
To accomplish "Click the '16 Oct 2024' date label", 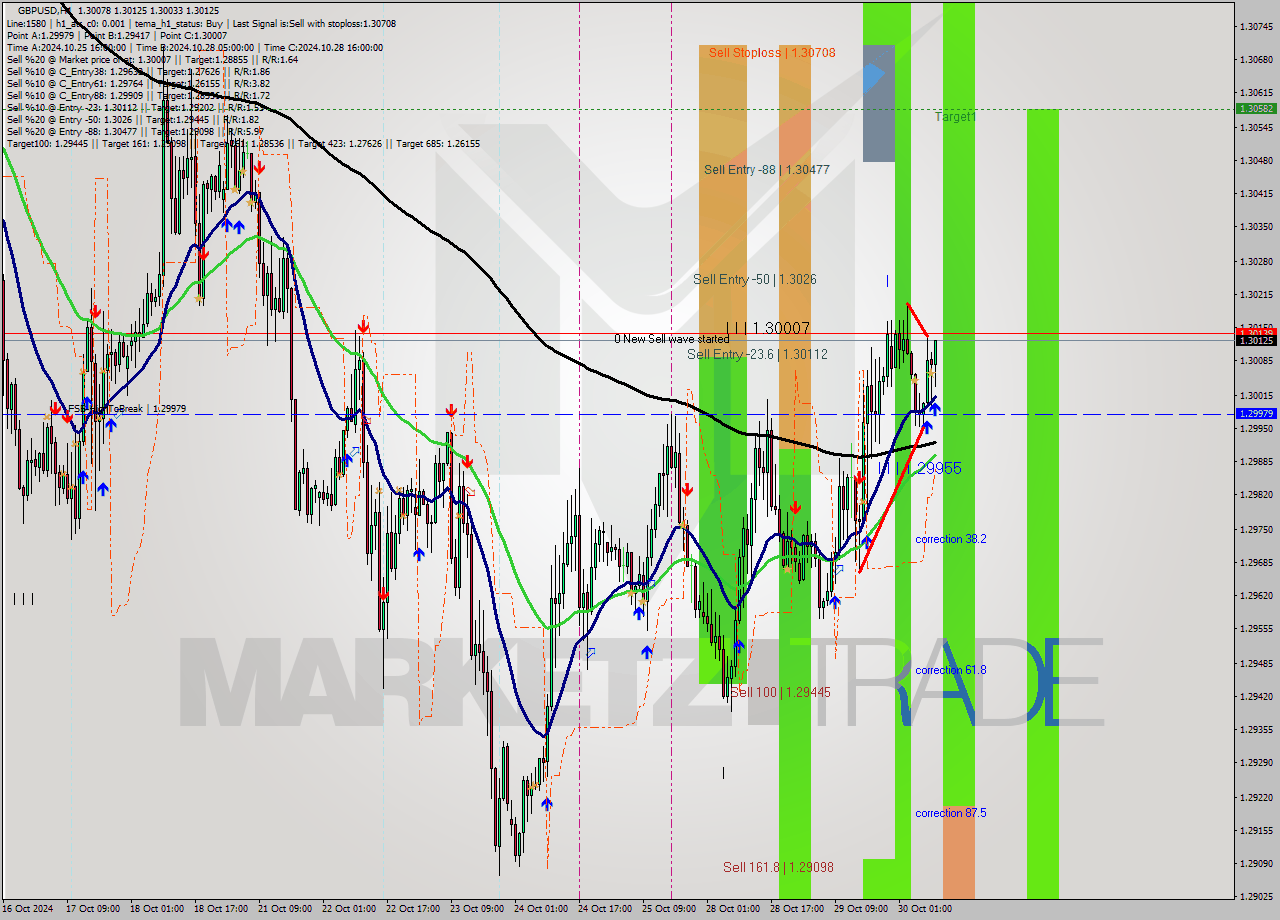I will 26,909.
